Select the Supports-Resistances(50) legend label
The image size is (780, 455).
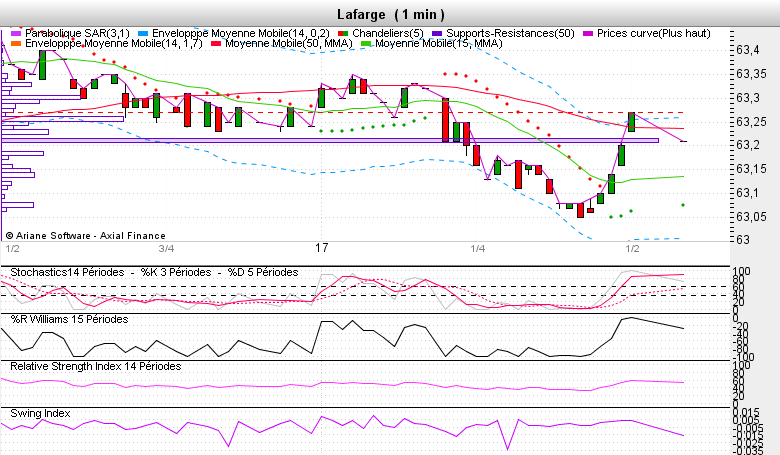pyautogui.click(x=510, y=33)
